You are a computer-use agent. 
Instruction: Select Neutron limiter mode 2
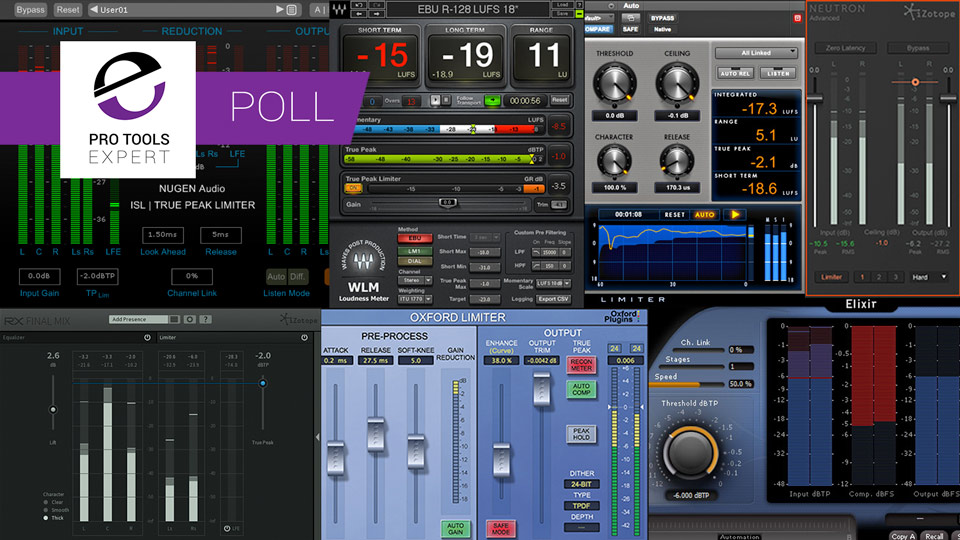click(879, 277)
